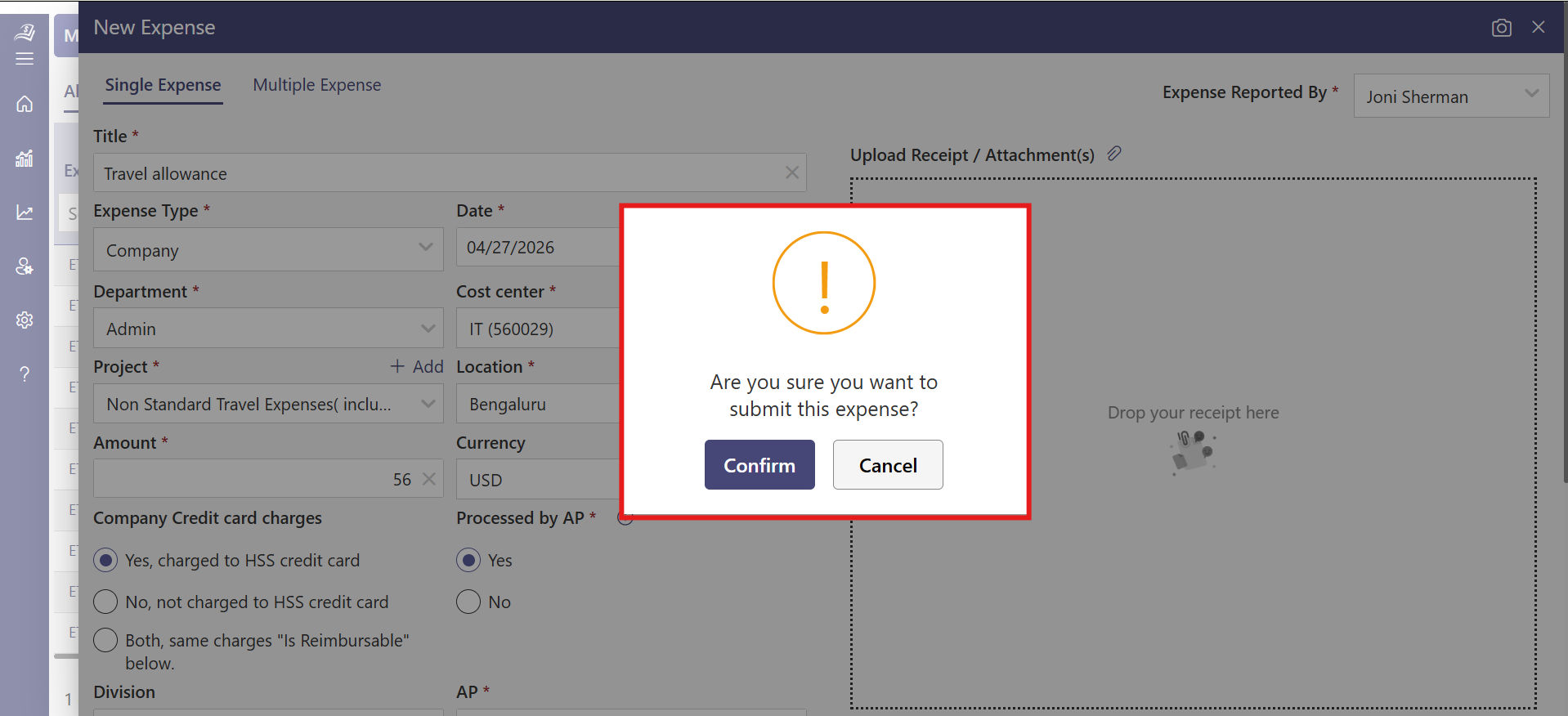
Task: Click the plus Add project link
Action: coord(417,366)
